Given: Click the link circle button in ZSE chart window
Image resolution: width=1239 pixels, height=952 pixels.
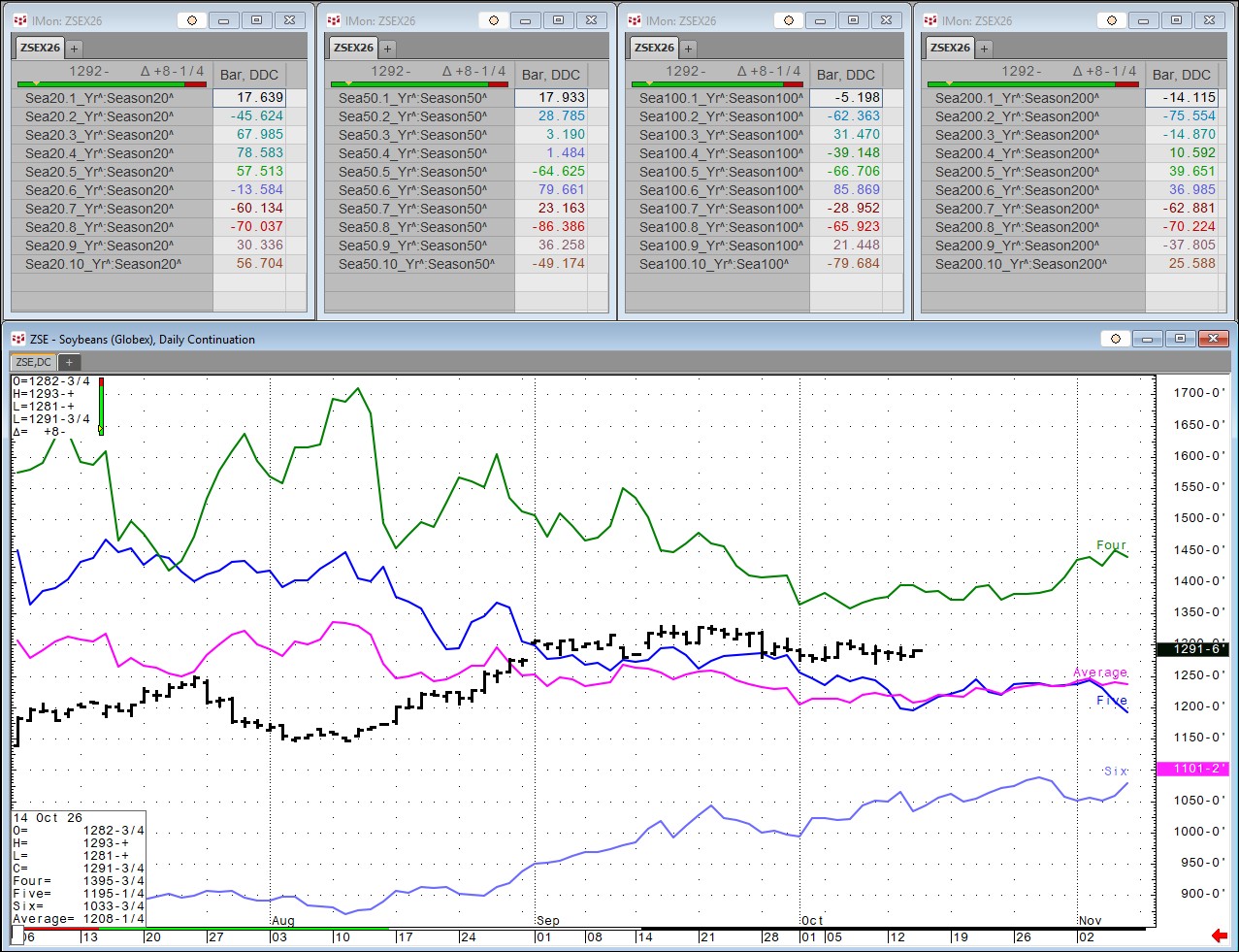Looking at the screenshot, I should 1116,339.
